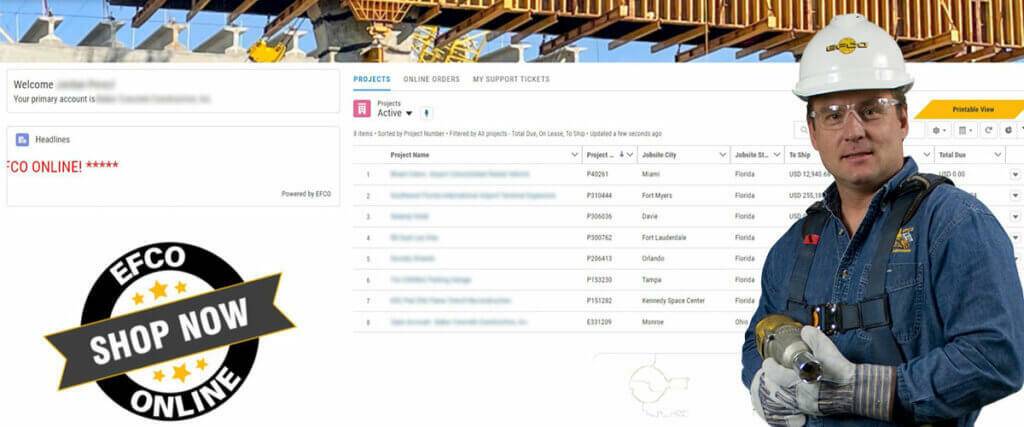Click the Project Name column header
Image resolution: width=1024 pixels, height=427 pixels.
[410, 155]
